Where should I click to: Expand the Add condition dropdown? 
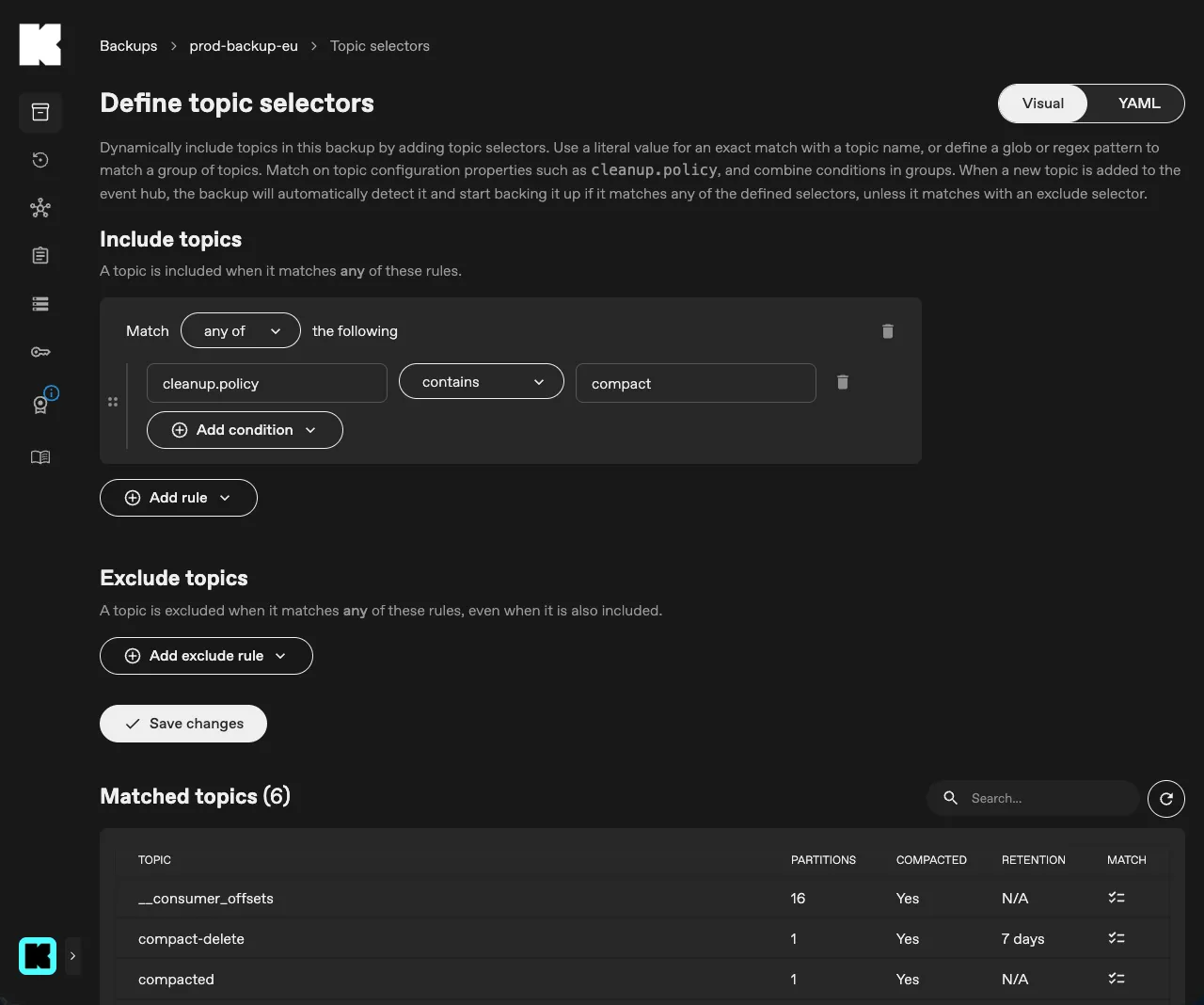(245, 430)
